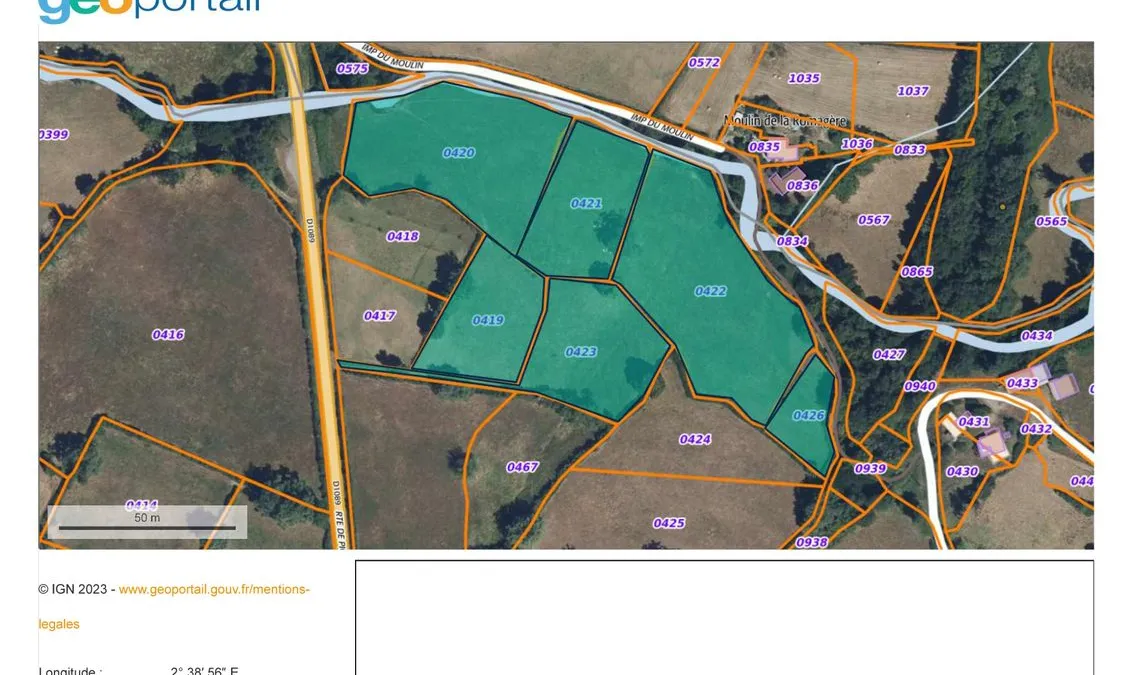Select highlighted parcel label 0426
Viewport: 1132px width, 675px height.
click(x=809, y=415)
